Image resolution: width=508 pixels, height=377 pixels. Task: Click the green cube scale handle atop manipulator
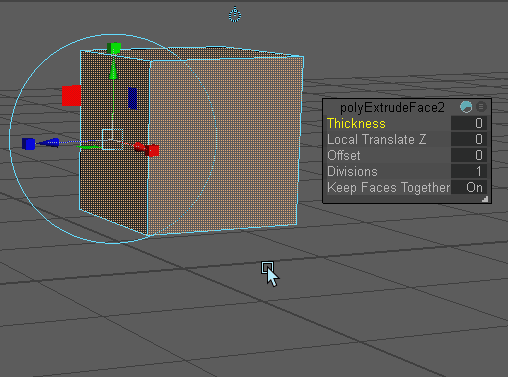(x=114, y=48)
